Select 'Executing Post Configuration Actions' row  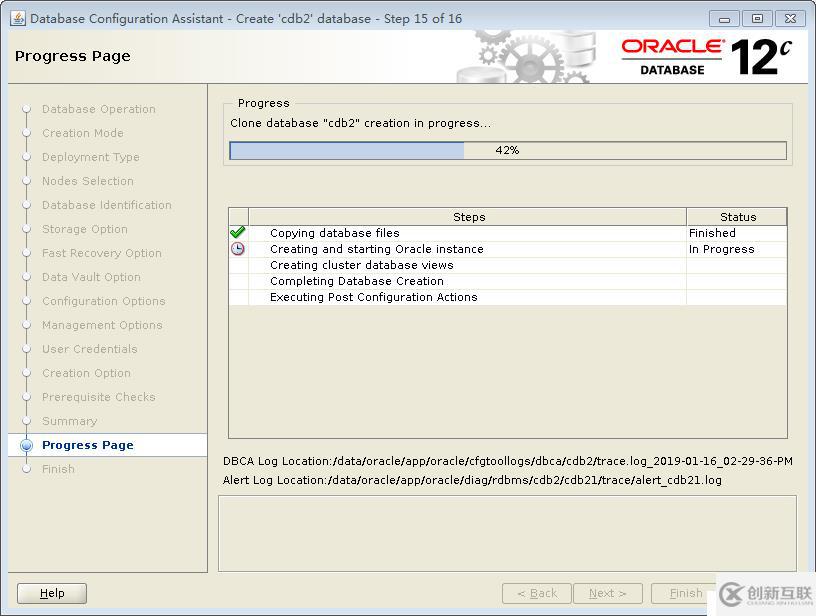pos(508,297)
